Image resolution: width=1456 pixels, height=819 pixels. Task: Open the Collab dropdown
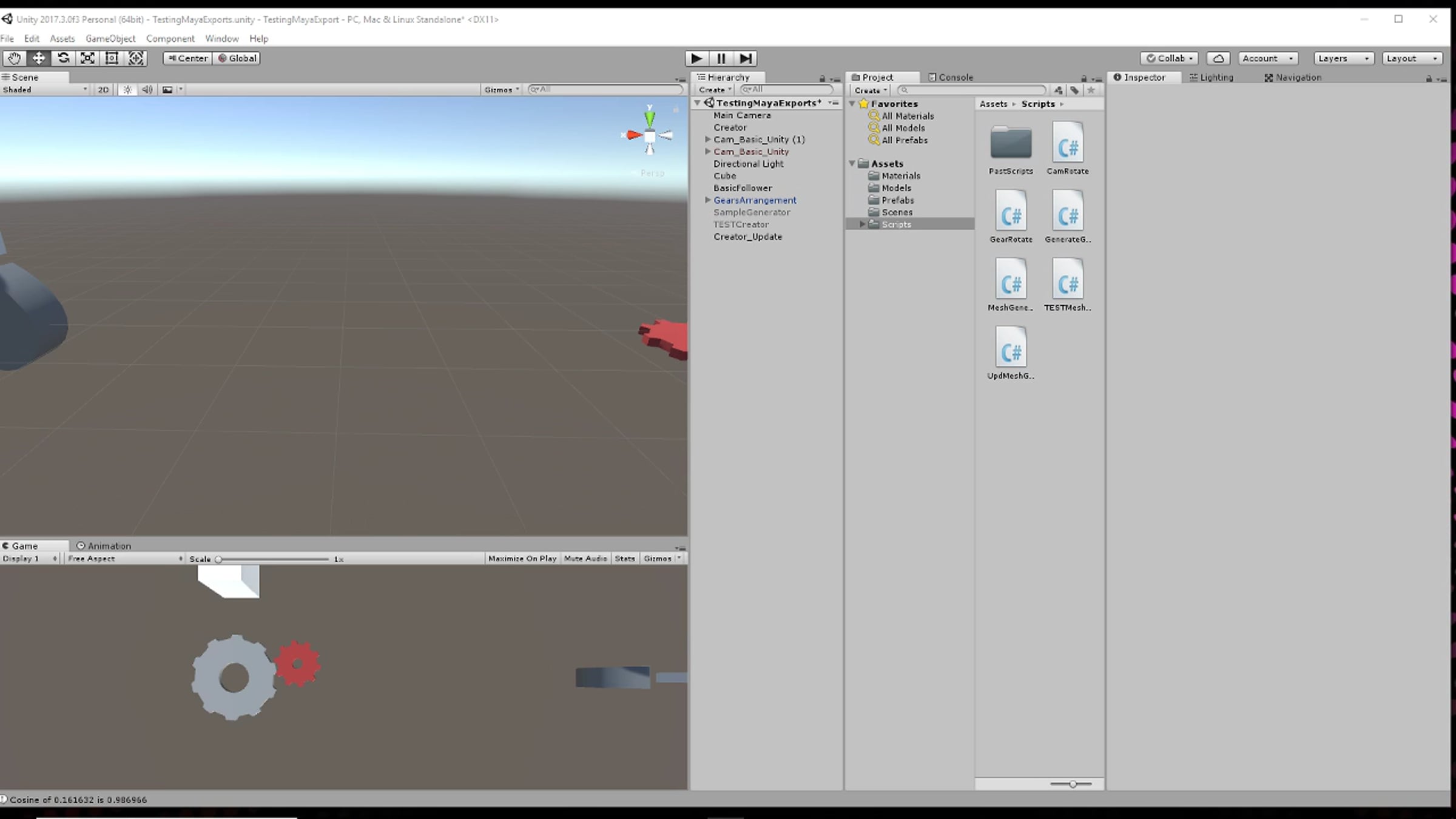pyautogui.click(x=1169, y=58)
